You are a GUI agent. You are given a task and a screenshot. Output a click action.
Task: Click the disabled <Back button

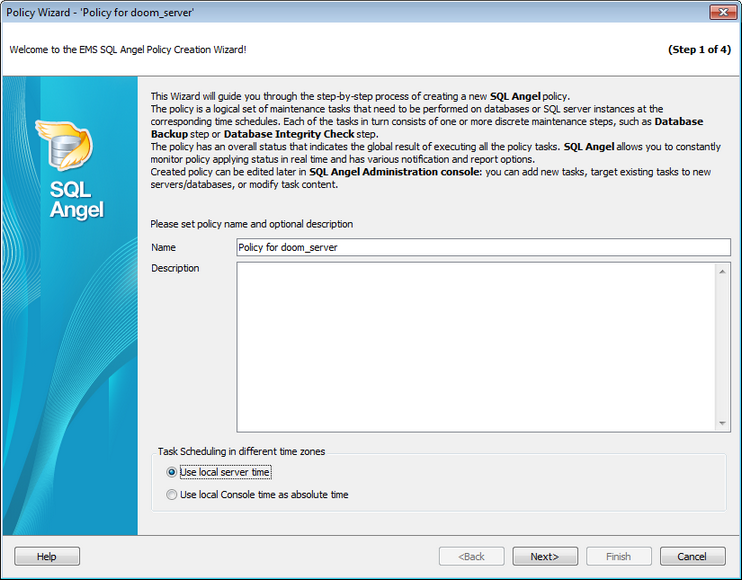471,556
